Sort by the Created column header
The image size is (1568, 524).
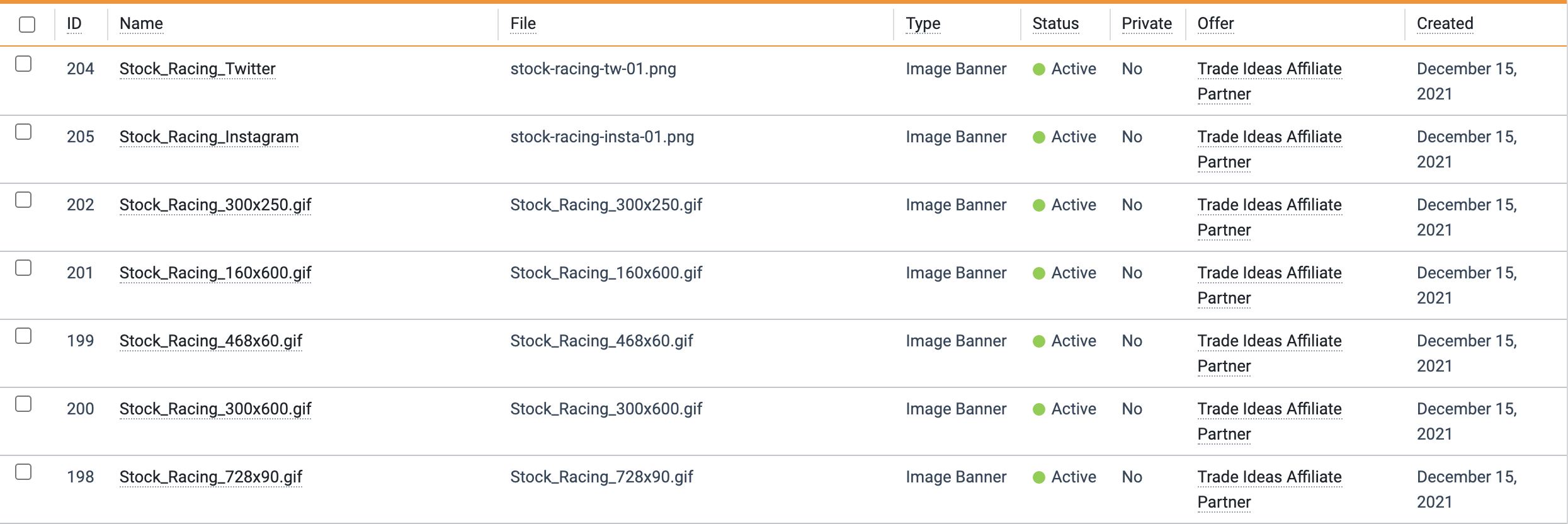pyautogui.click(x=1445, y=24)
